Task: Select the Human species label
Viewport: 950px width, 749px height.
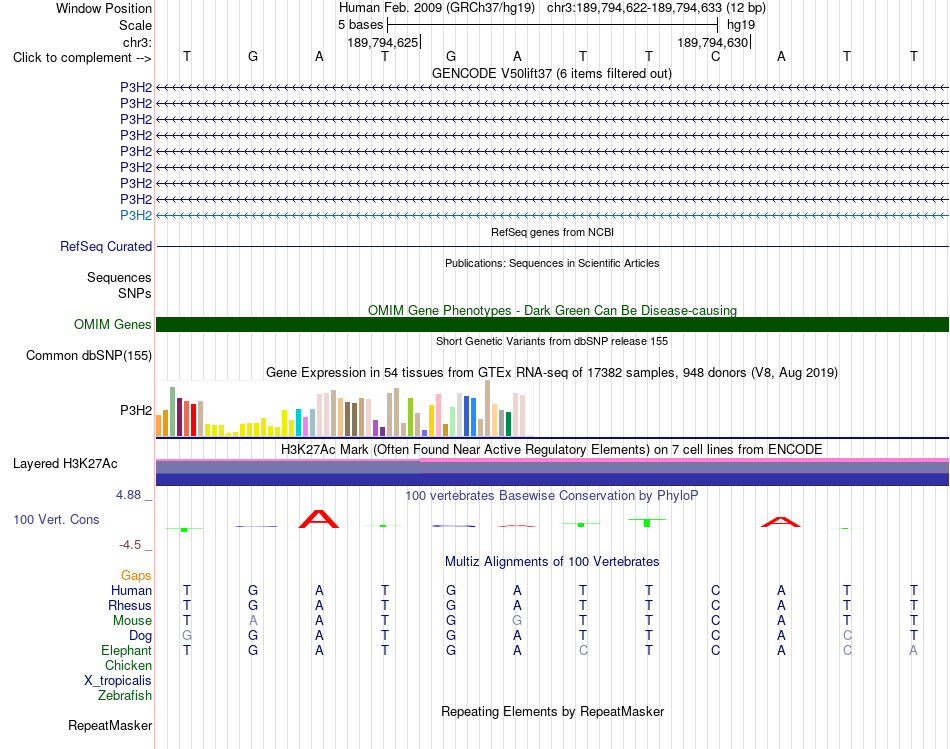Action: point(131,590)
